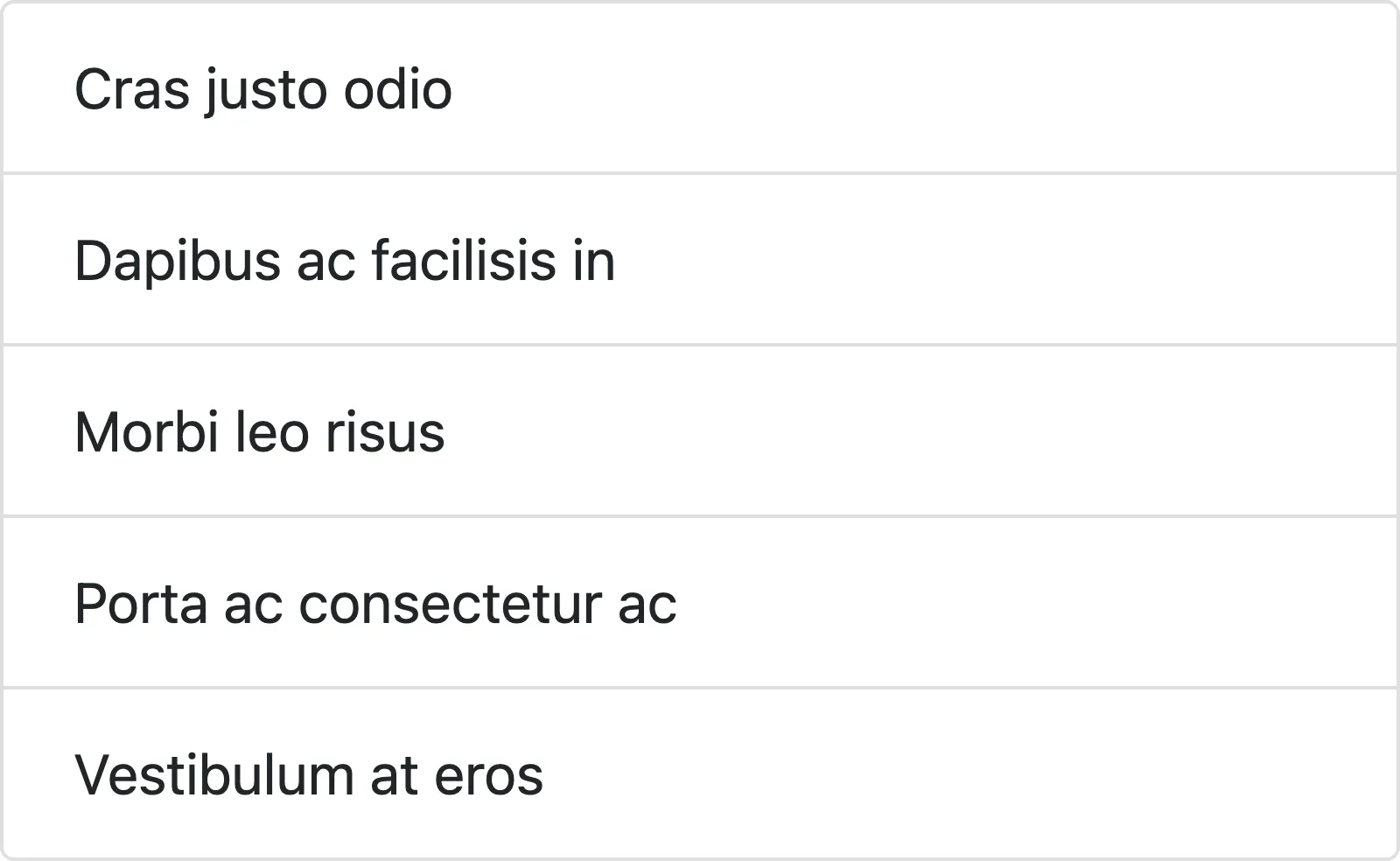Click the word "at" in the last row
This screenshot has width=1400, height=861.
(393, 777)
